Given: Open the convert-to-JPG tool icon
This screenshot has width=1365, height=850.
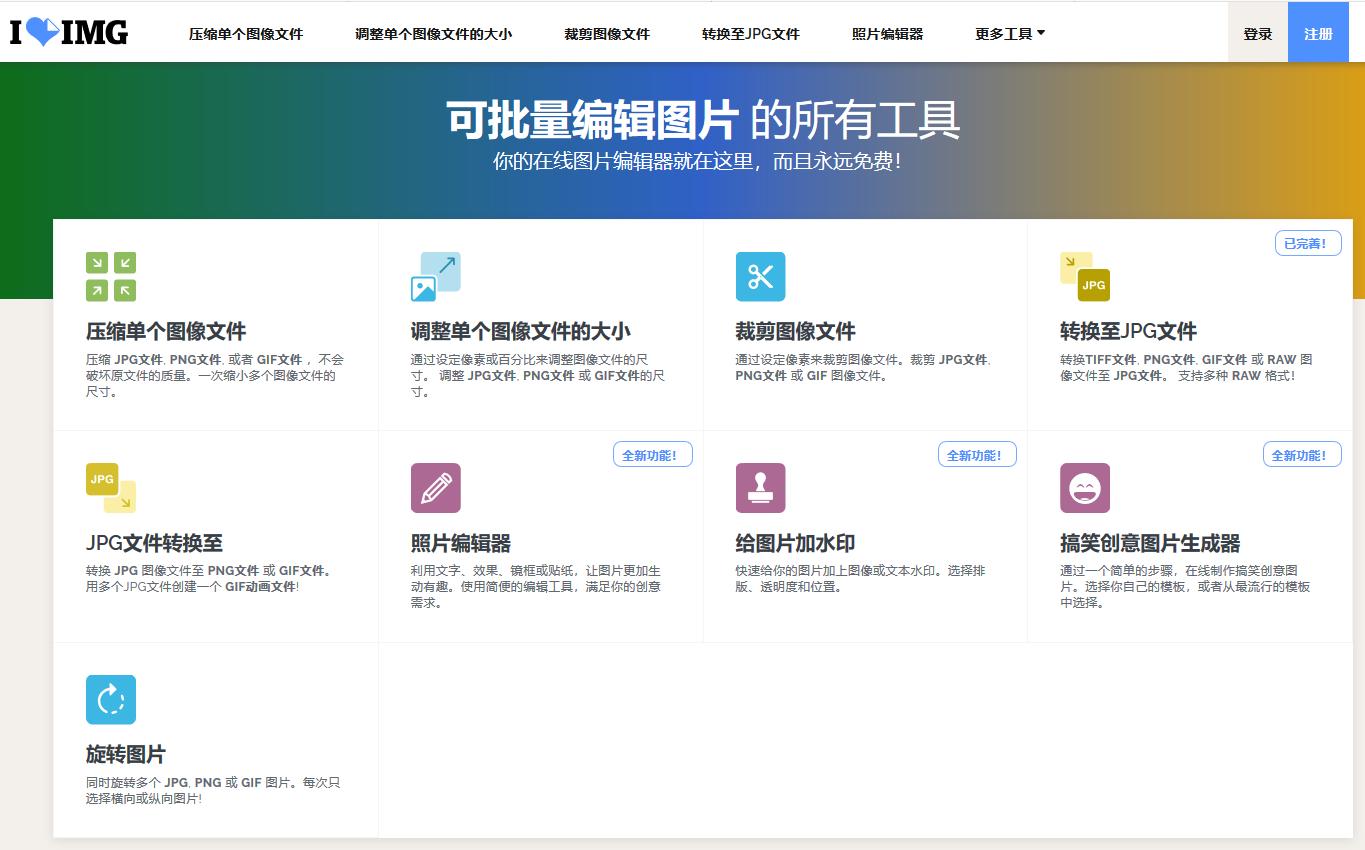Looking at the screenshot, I should [1085, 277].
